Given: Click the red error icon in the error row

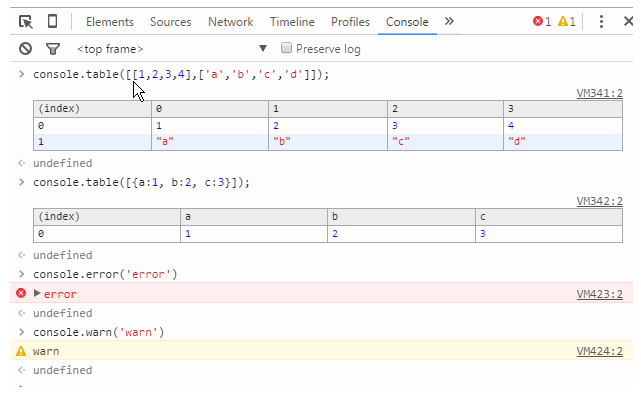Looking at the screenshot, I should (x=21, y=293).
